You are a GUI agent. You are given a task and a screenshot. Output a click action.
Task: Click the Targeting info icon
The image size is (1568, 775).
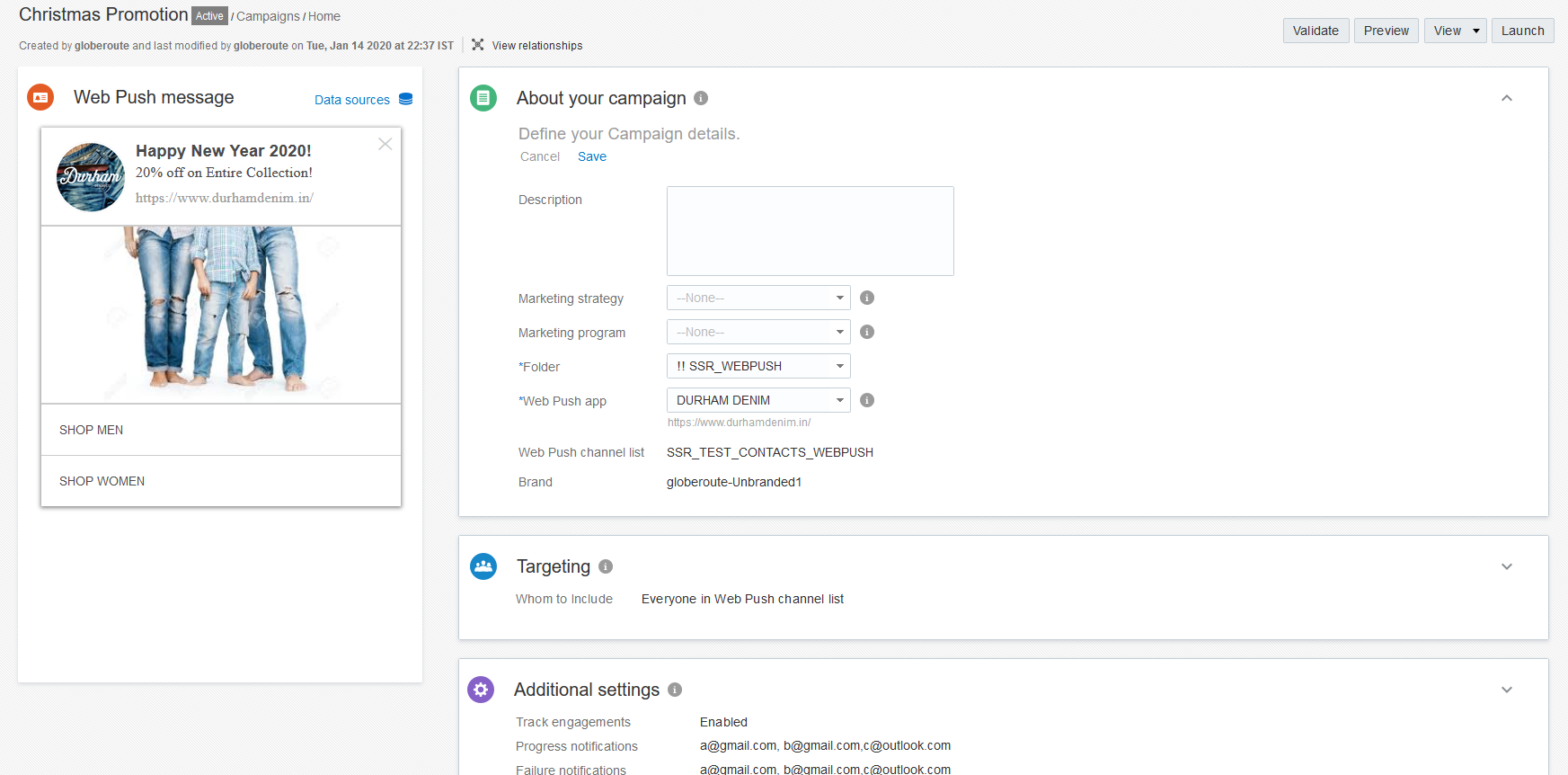pyautogui.click(x=606, y=566)
